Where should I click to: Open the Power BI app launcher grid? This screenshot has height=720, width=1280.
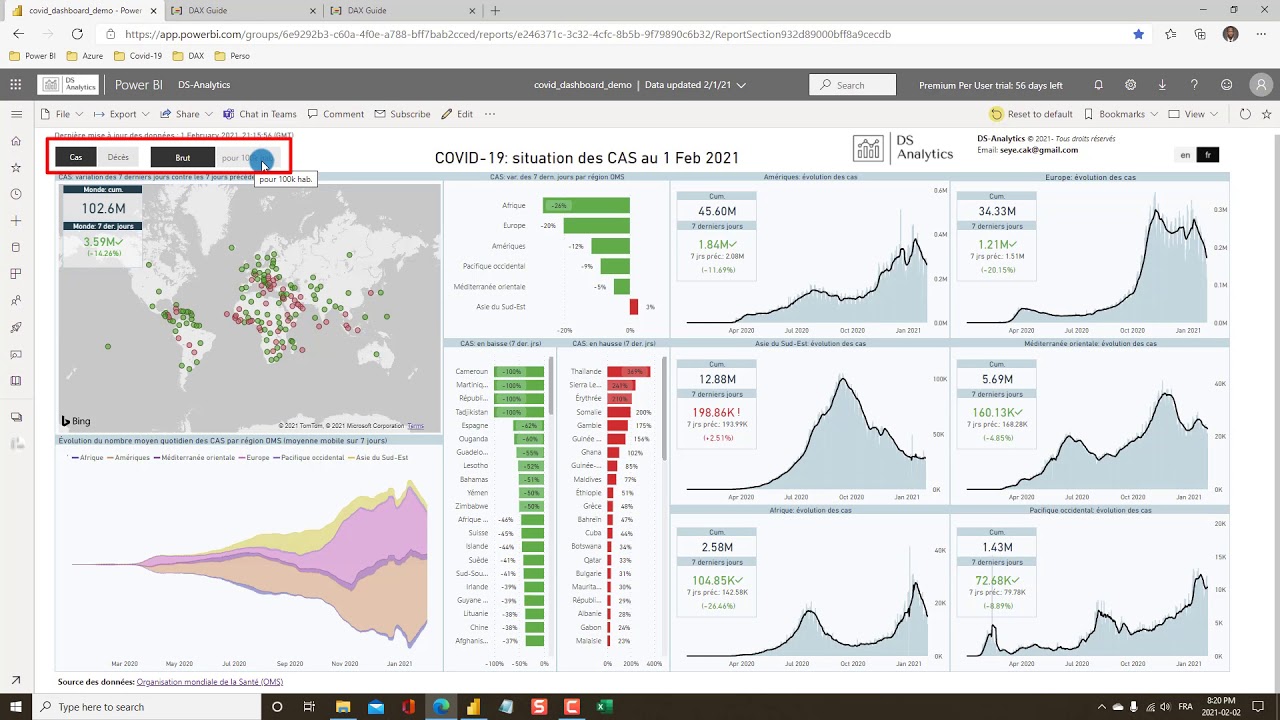click(x=16, y=85)
